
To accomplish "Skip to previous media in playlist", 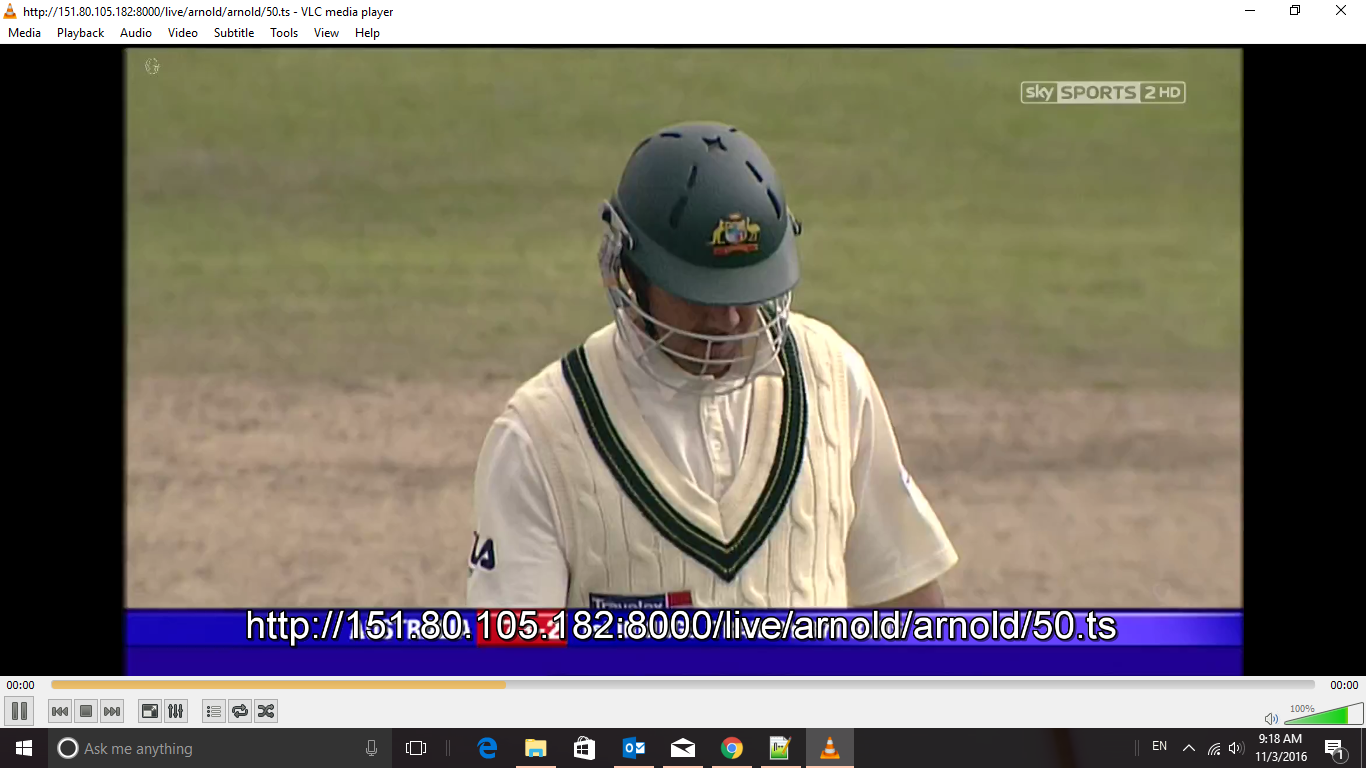I will [60, 711].
